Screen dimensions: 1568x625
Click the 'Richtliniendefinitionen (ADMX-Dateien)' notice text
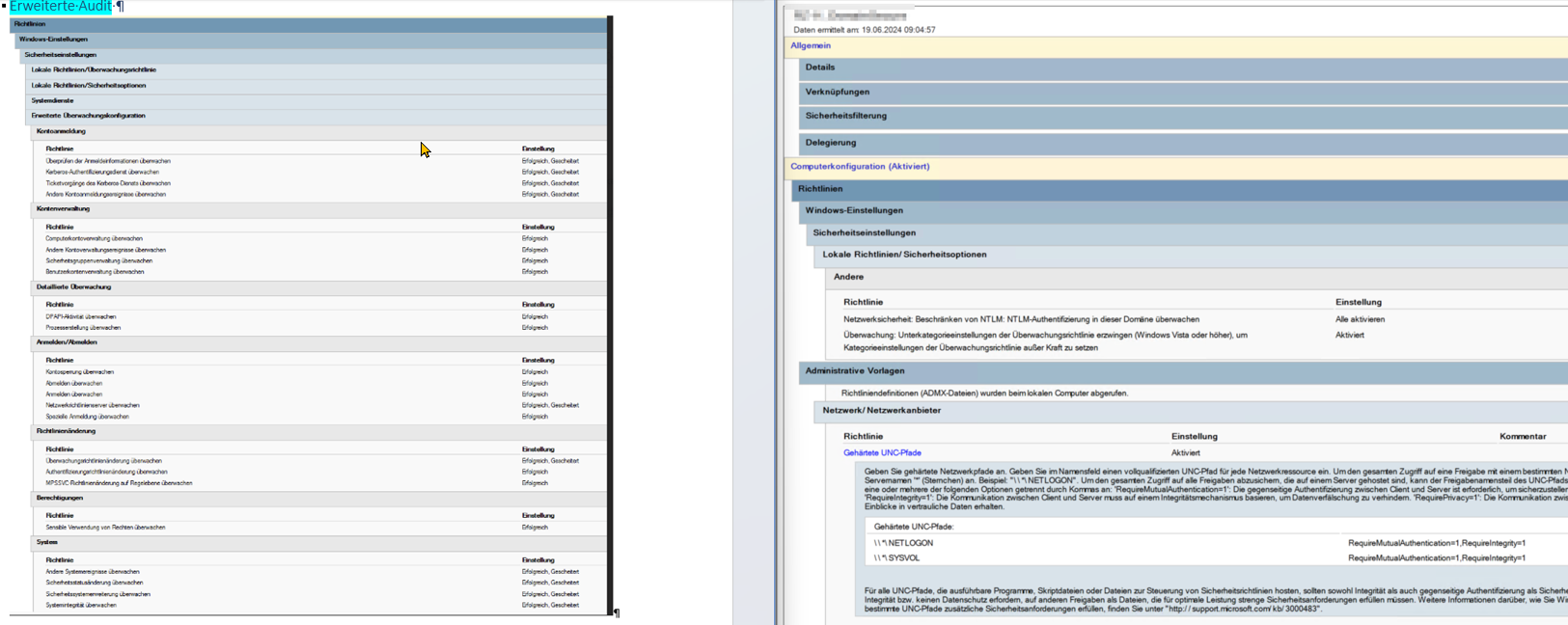pos(984,394)
